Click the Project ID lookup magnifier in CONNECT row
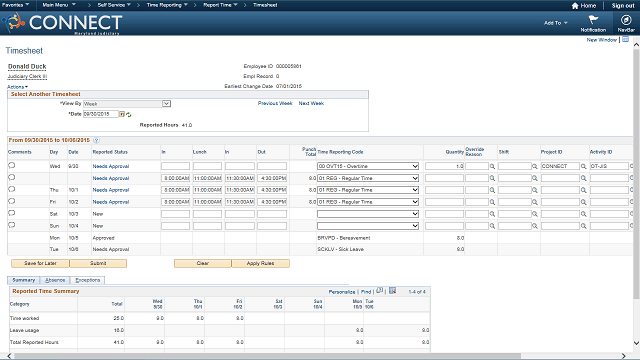Viewport: 640px width, 360px height. 584,167
